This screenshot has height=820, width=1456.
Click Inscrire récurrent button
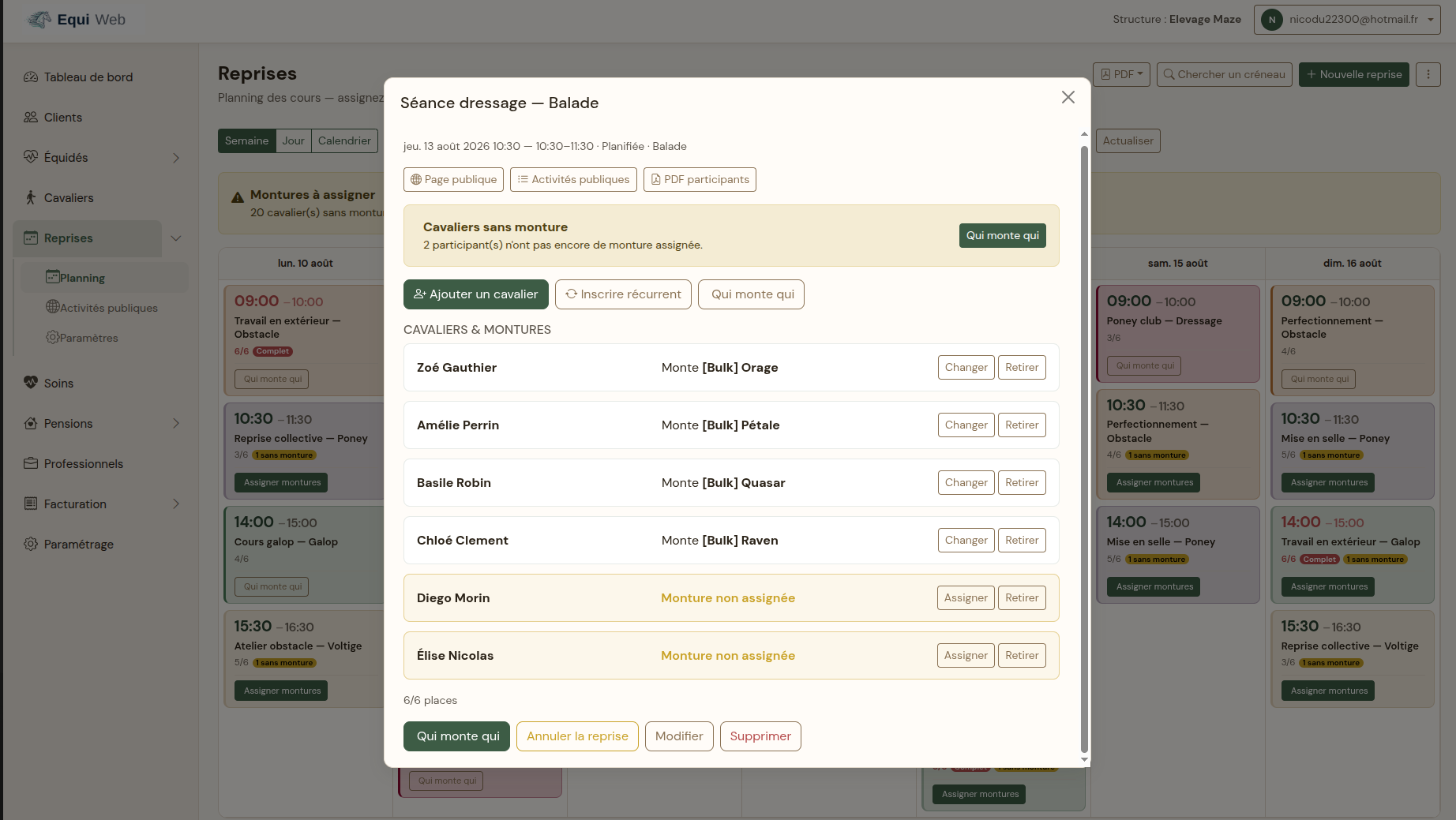tap(623, 294)
